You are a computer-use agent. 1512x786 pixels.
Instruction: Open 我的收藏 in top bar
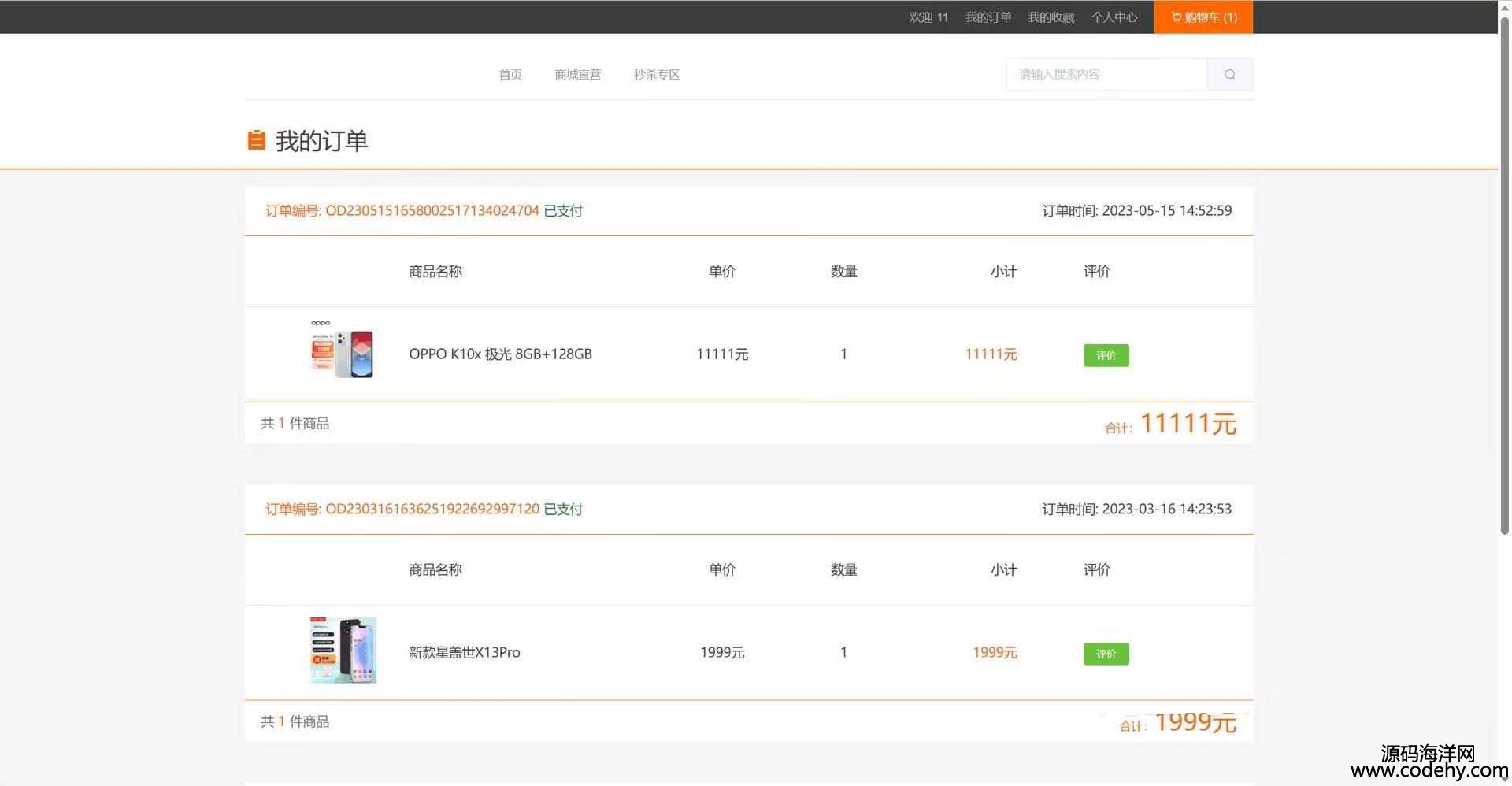[x=1051, y=17]
